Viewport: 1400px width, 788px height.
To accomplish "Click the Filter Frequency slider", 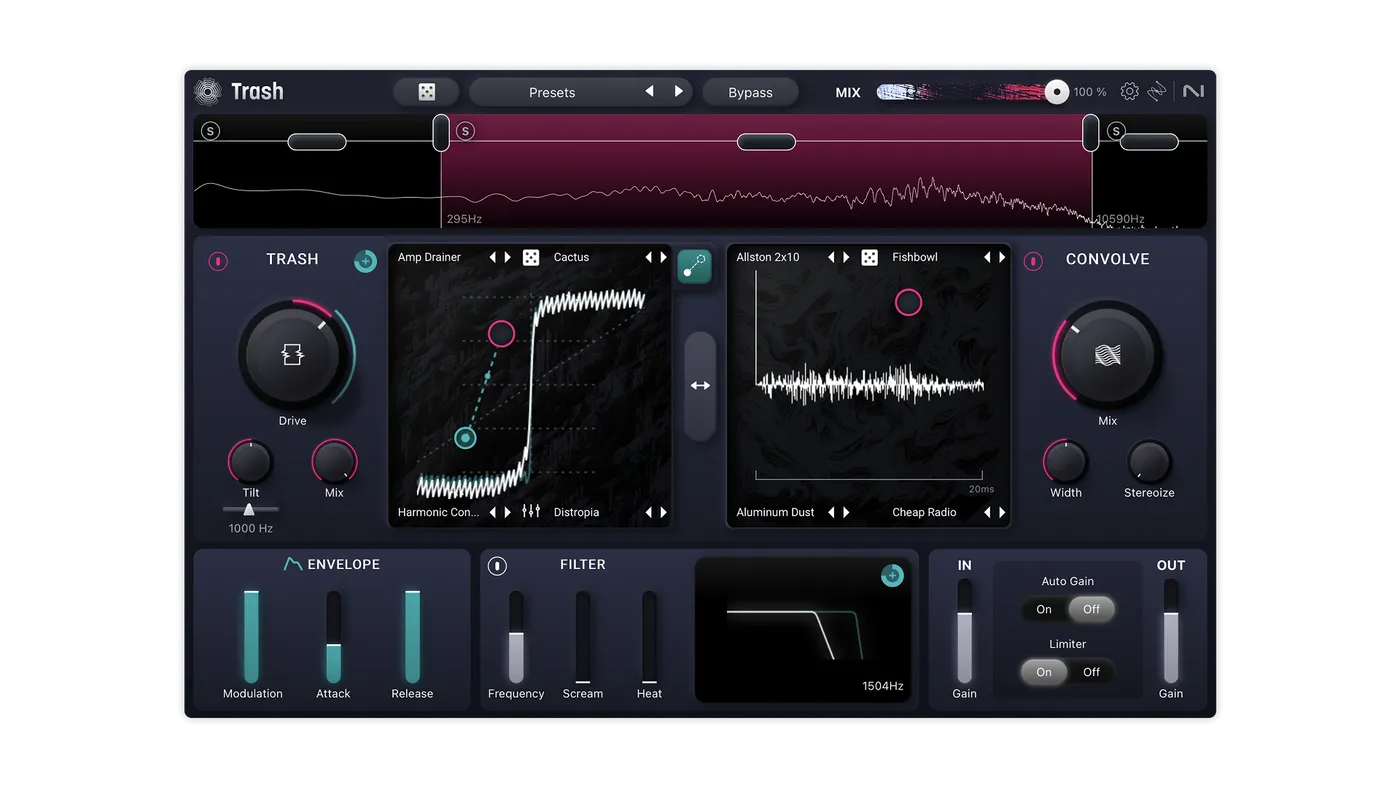I will [x=516, y=637].
